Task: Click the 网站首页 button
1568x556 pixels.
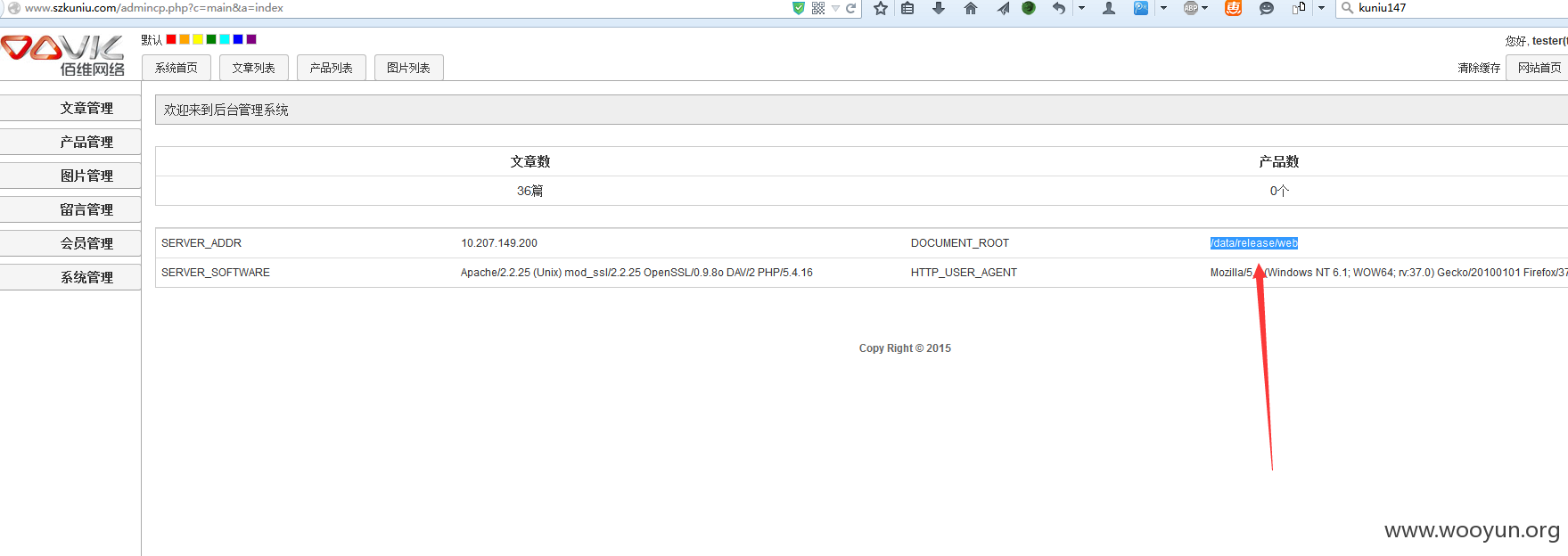Action: pyautogui.click(x=1539, y=68)
